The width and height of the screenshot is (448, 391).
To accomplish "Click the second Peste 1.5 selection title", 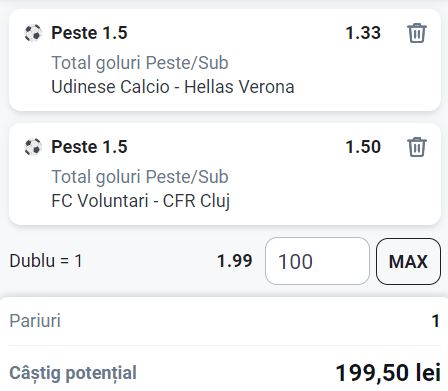I will click(89, 147).
